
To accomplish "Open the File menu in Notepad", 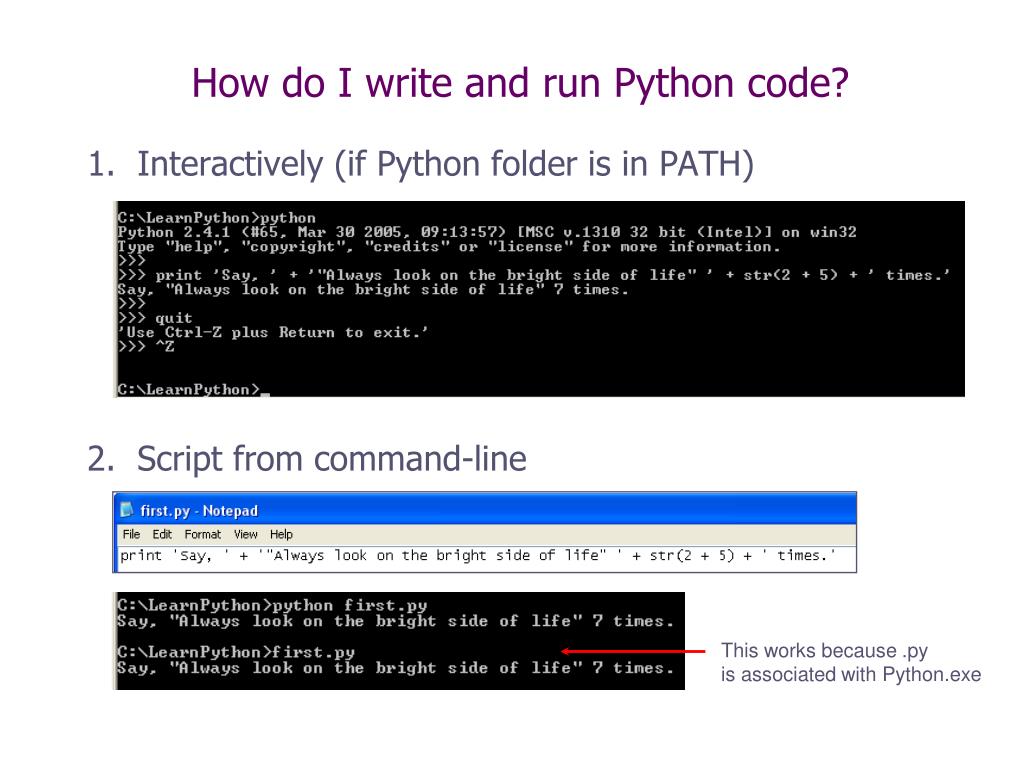I will pos(131,534).
